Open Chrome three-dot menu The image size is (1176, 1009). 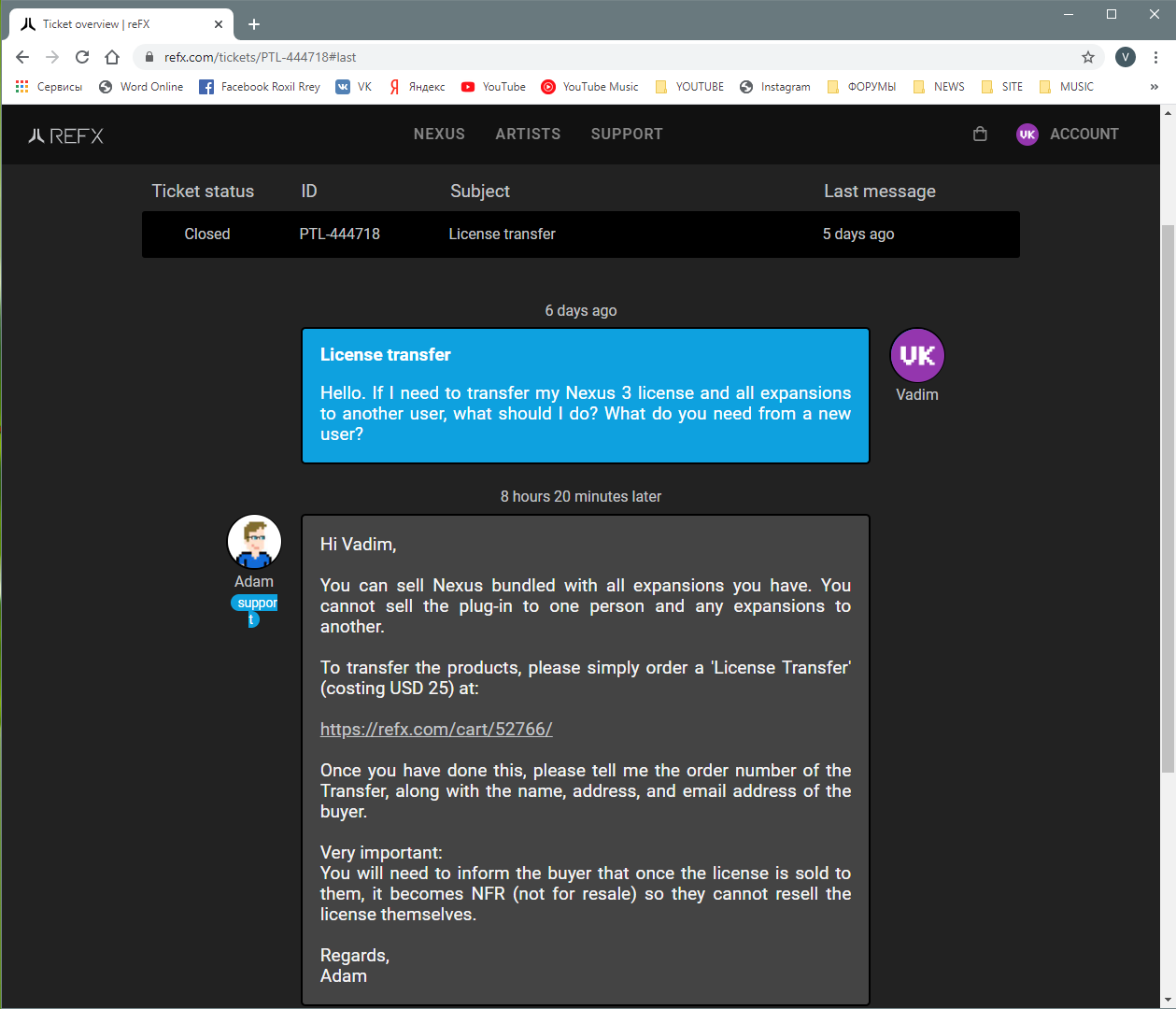(1155, 57)
